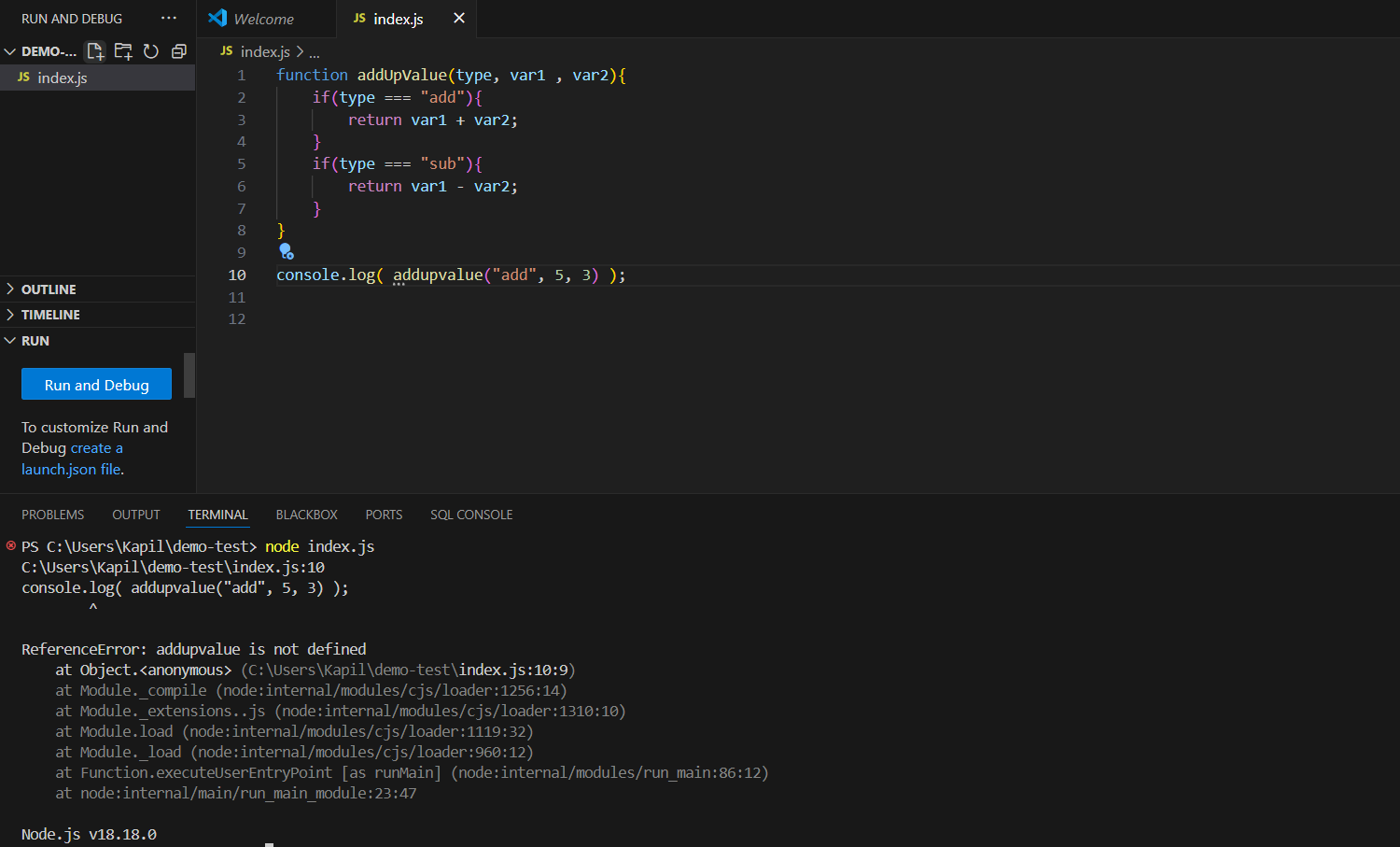The image size is (1400, 847).
Task: Open the BLACKBOX panel tab
Action: point(307,515)
